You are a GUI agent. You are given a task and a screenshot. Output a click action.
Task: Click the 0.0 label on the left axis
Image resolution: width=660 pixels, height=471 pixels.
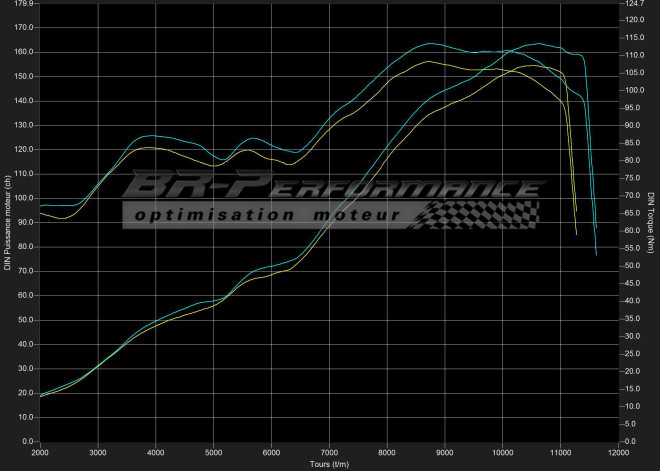click(x=26, y=441)
